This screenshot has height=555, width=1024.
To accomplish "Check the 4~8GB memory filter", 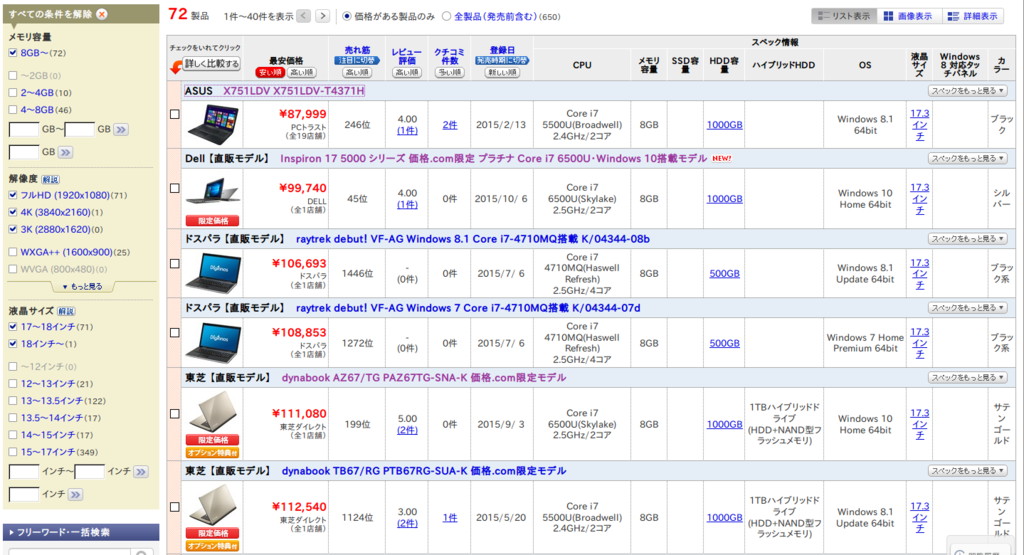I will [13, 110].
